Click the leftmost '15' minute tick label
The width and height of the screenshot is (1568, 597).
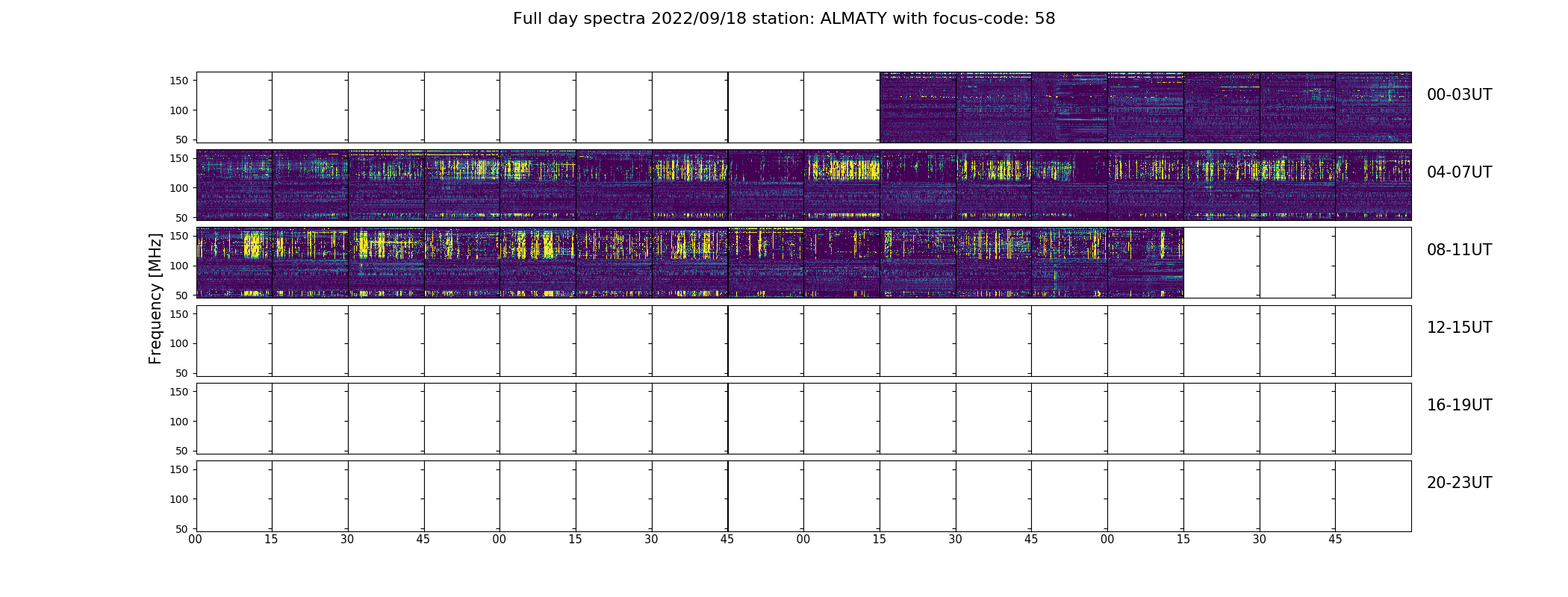coord(272,539)
